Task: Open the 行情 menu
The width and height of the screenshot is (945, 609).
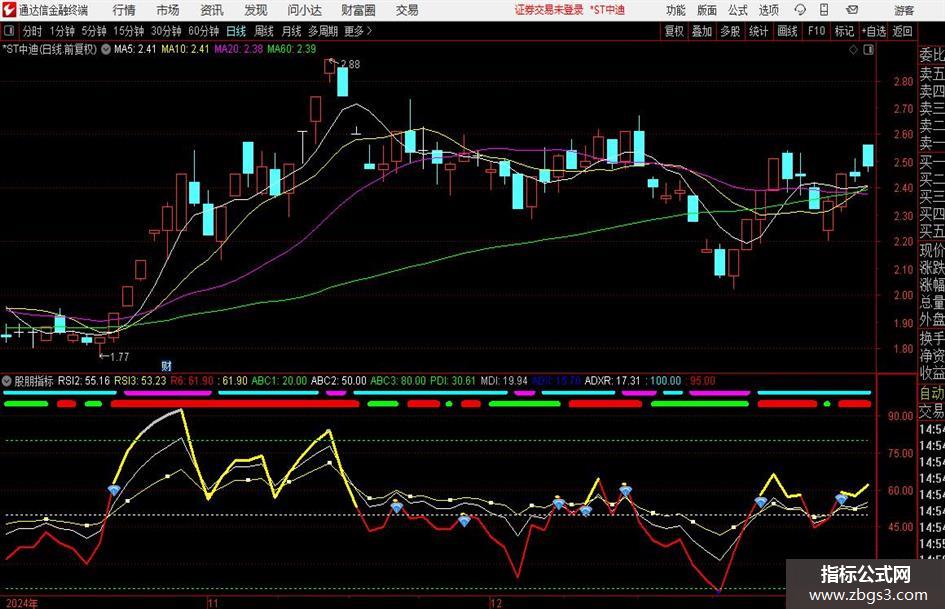Action: coord(124,10)
